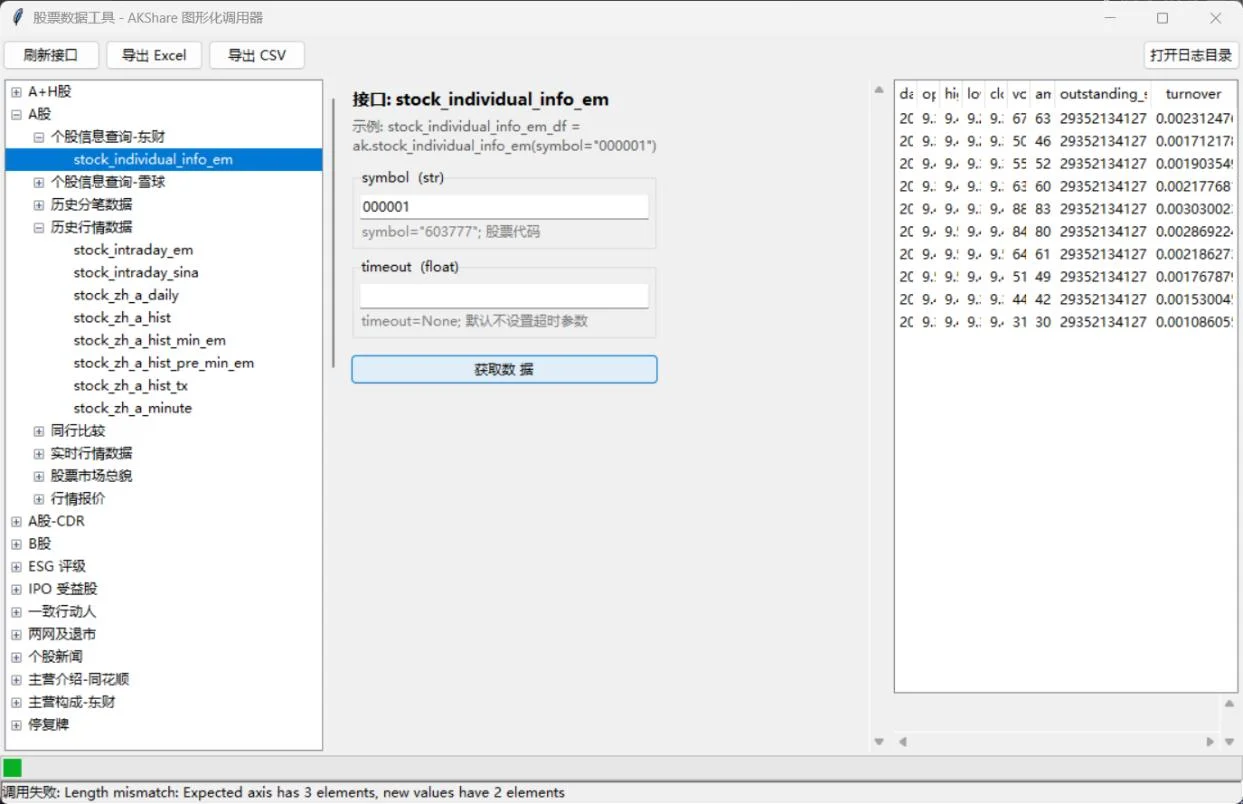Select stock_zh_a_daily interface
This screenshot has height=804, width=1243.
coord(126,295)
